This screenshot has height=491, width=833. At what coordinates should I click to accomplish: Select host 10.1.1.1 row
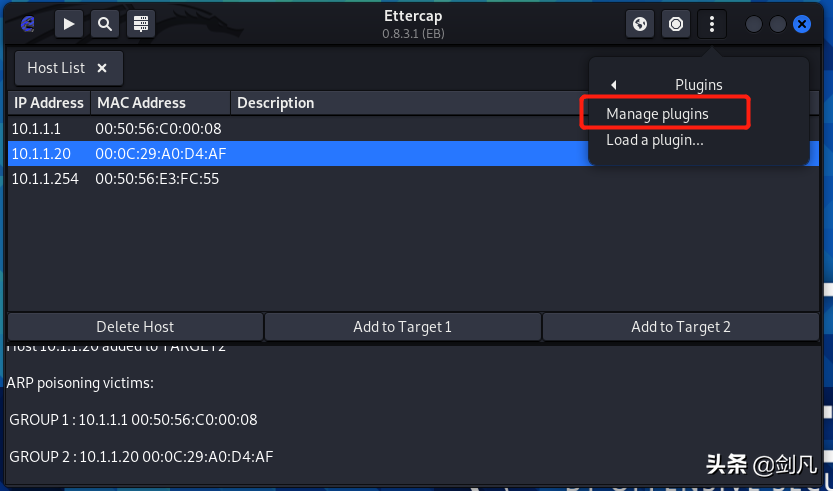point(413,129)
